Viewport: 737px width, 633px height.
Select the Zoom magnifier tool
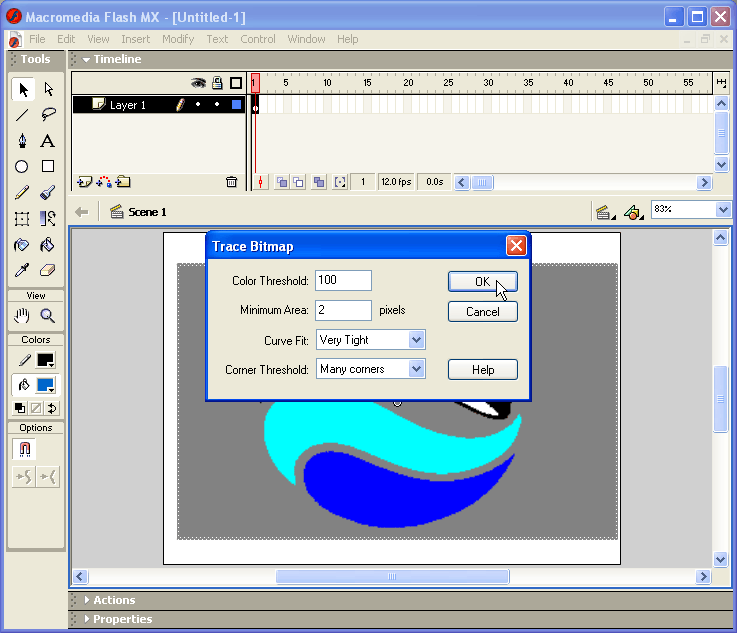(x=47, y=316)
